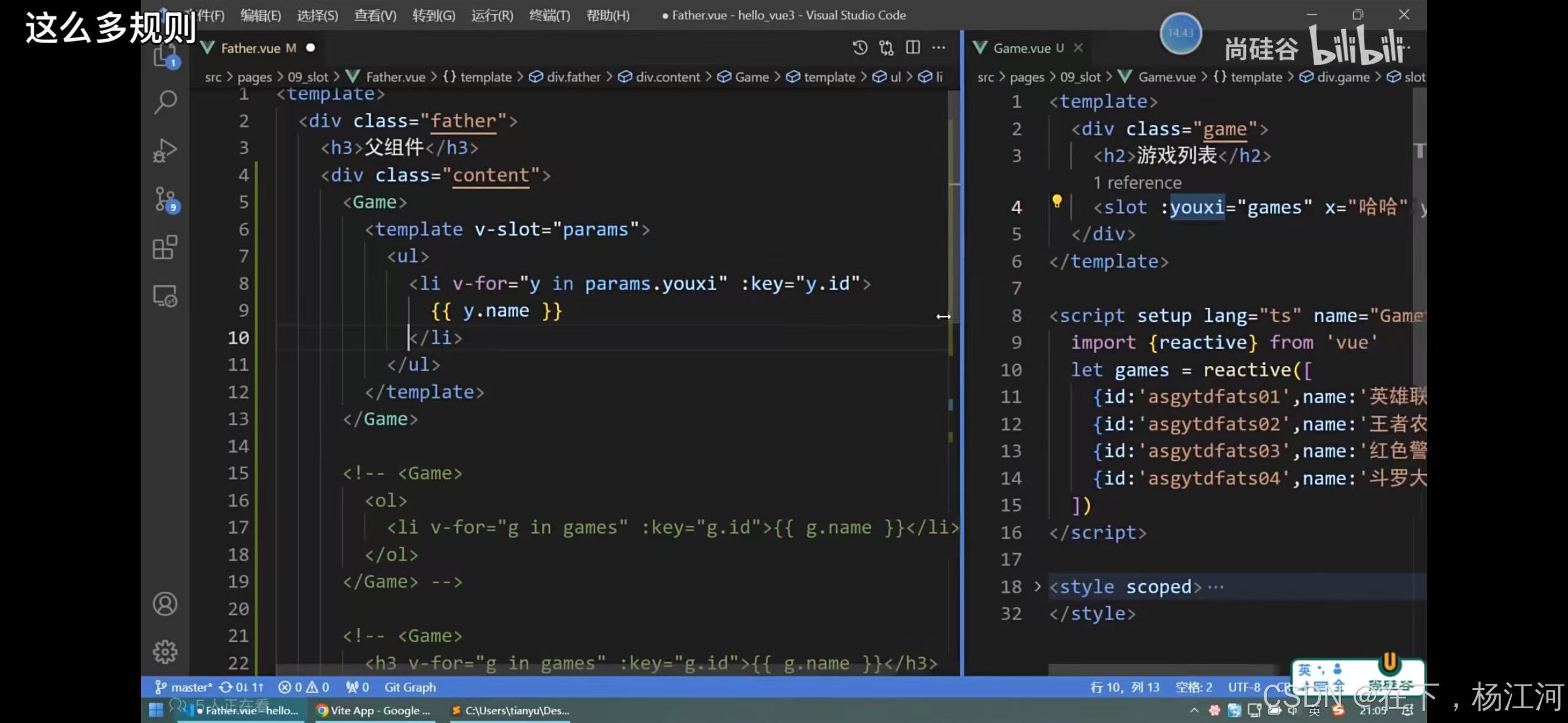The height and width of the screenshot is (723, 1568).
Task: Open the Remote Explorer view
Action: pos(165,297)
